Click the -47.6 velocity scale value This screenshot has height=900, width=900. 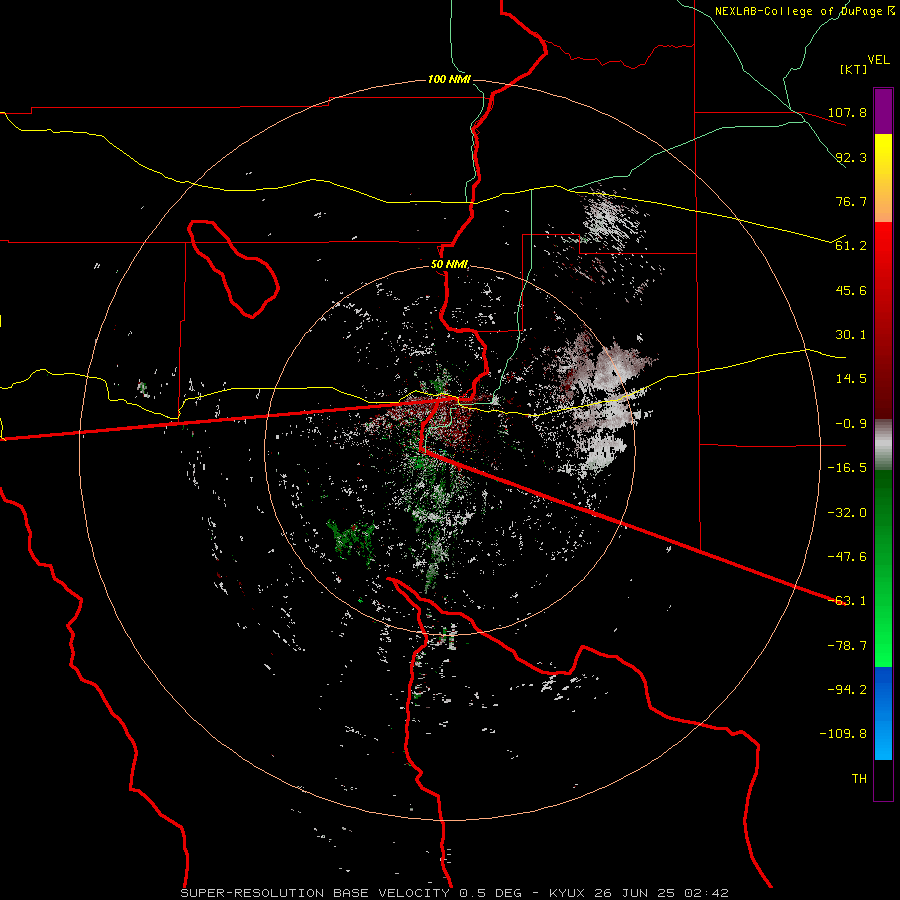pyautogui.click(x=847, y=557)
